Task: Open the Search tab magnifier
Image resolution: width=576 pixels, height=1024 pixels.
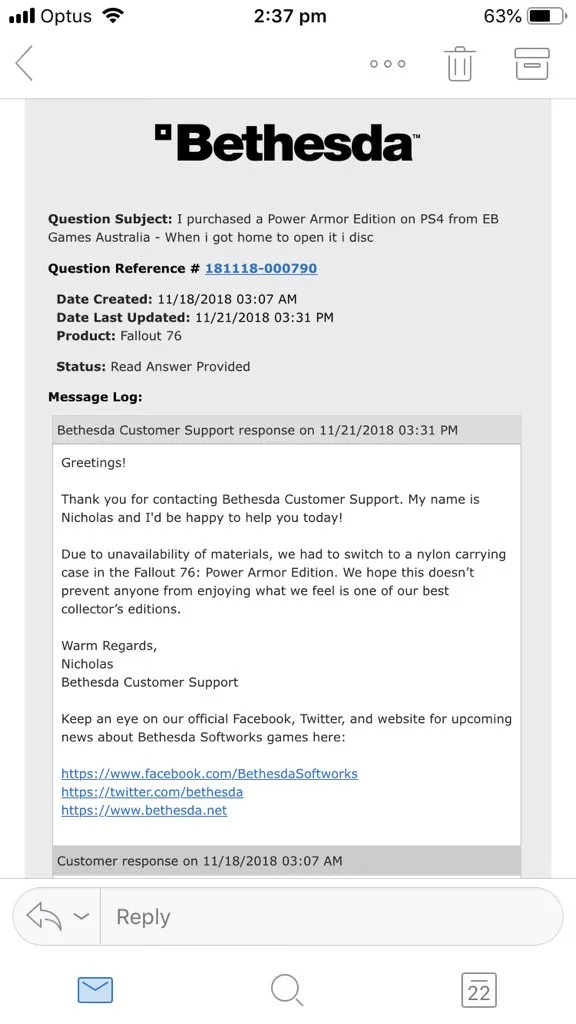Action: point(287,990)
